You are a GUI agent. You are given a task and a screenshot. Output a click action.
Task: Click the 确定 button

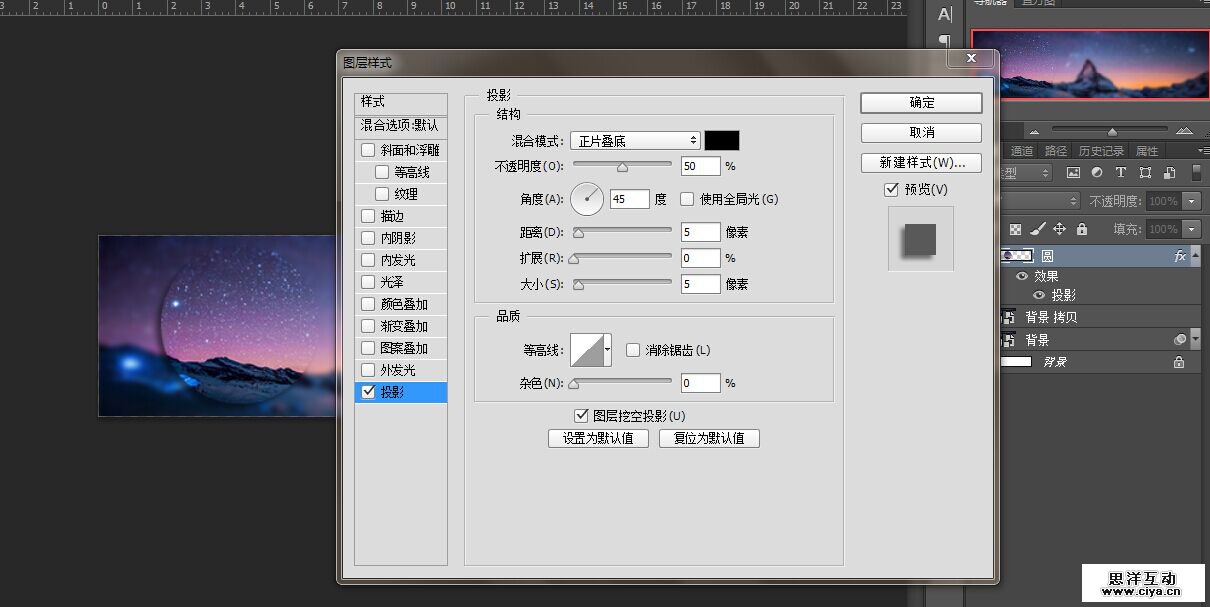(x=921, y=103)
